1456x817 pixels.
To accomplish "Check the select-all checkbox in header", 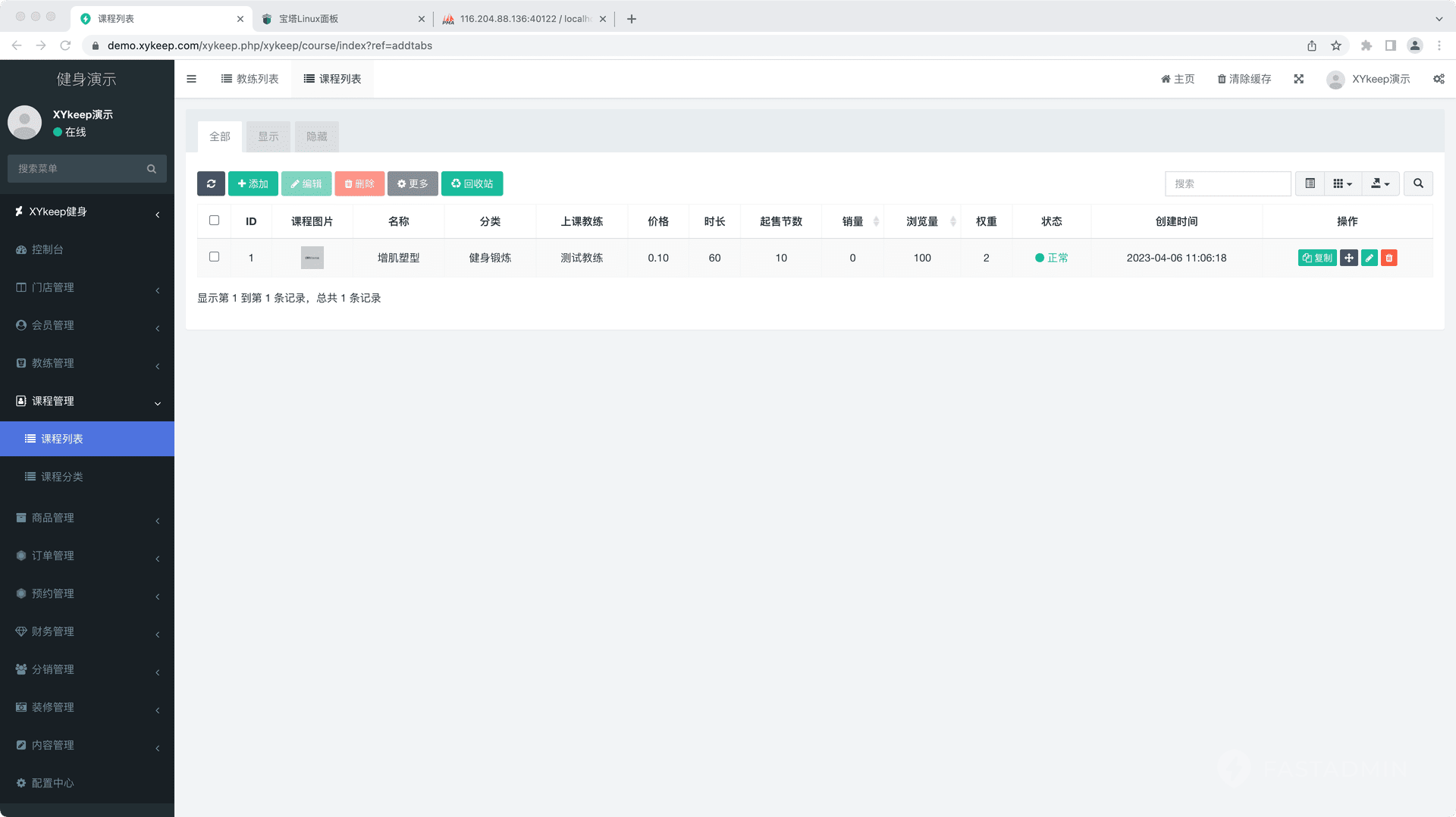I will tap(214, 221).
